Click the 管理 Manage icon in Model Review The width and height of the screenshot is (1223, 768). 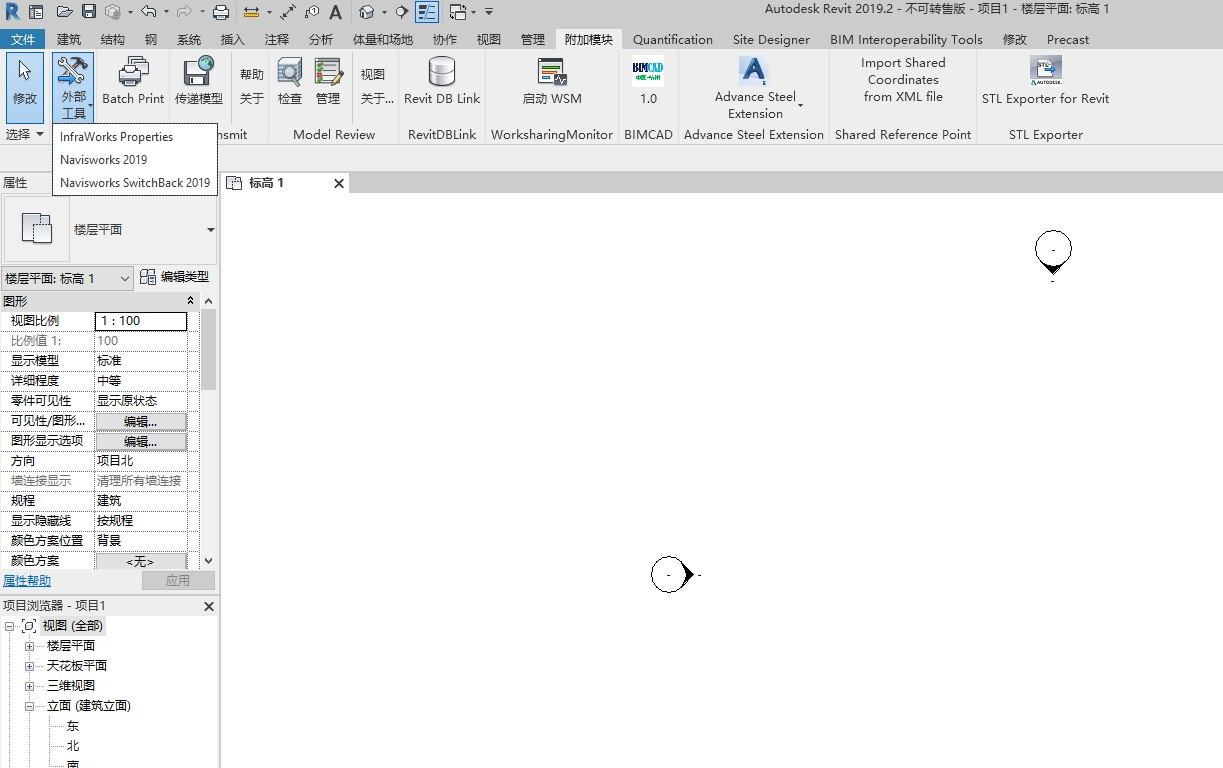(x=328, y=81)
